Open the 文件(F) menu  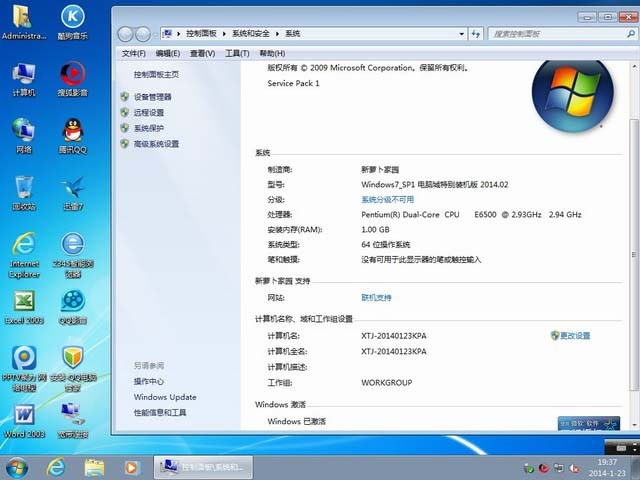coord(133,53)
